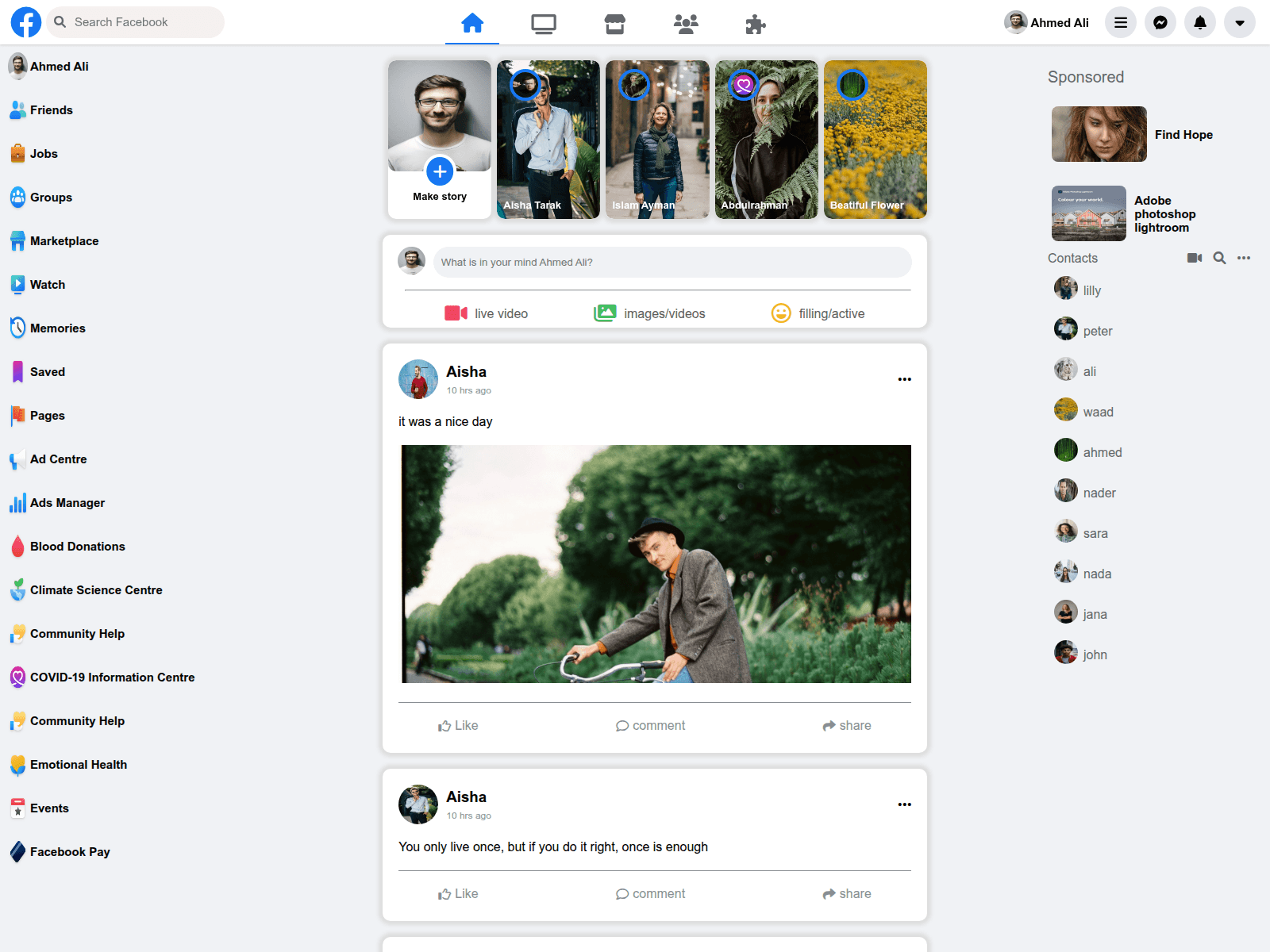Select the Marketplace icon in top navigation
1270x952 pixels.
point(614,24)
